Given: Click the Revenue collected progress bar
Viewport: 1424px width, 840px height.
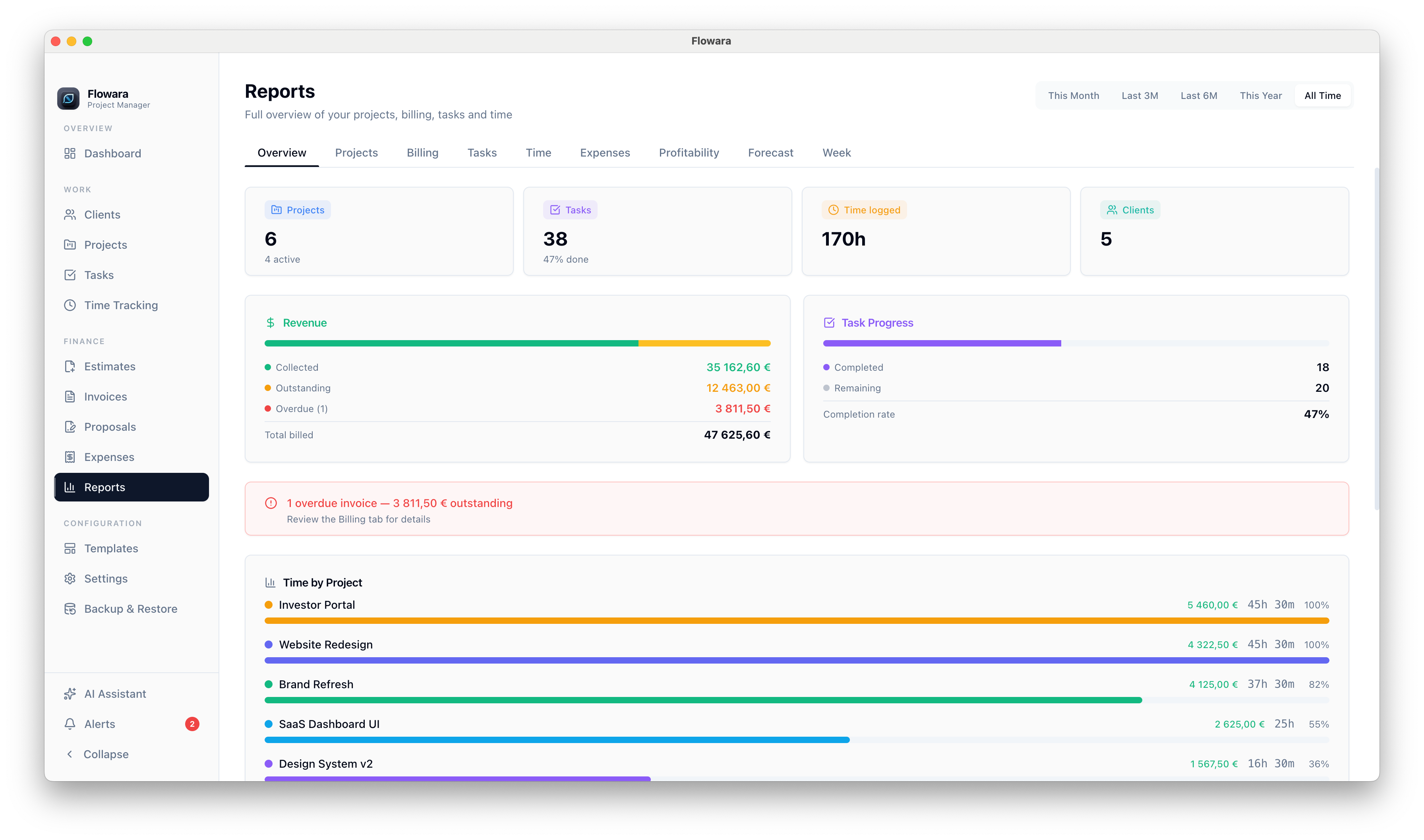Looking at the screenshot, I should tap(451, 344).
